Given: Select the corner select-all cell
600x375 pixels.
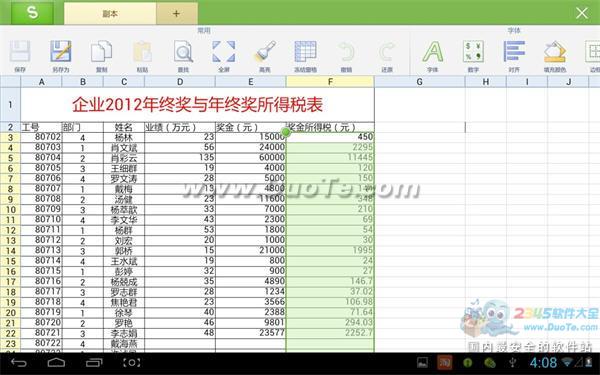Looking at the screenshot, I should [10, 82].
